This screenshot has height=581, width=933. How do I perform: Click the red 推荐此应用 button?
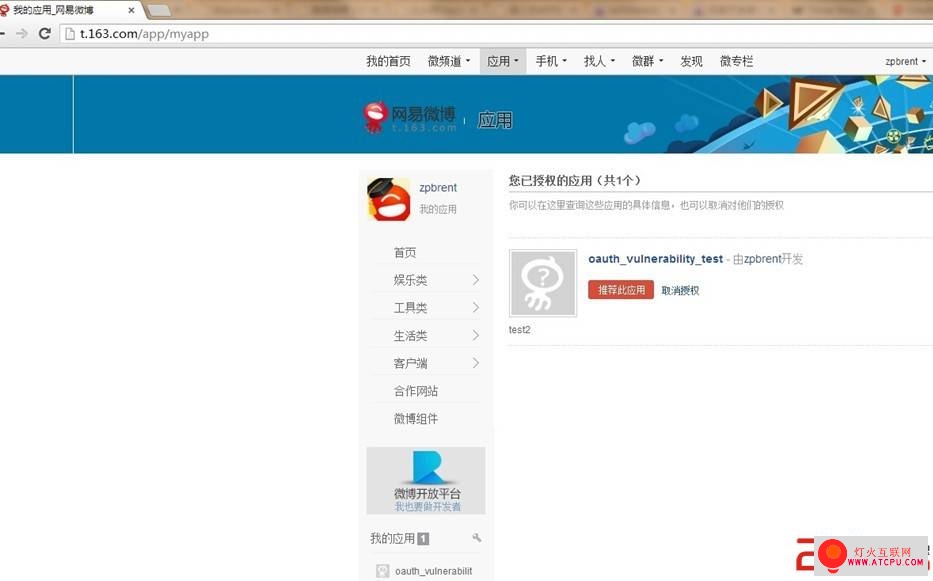[621, 290]
